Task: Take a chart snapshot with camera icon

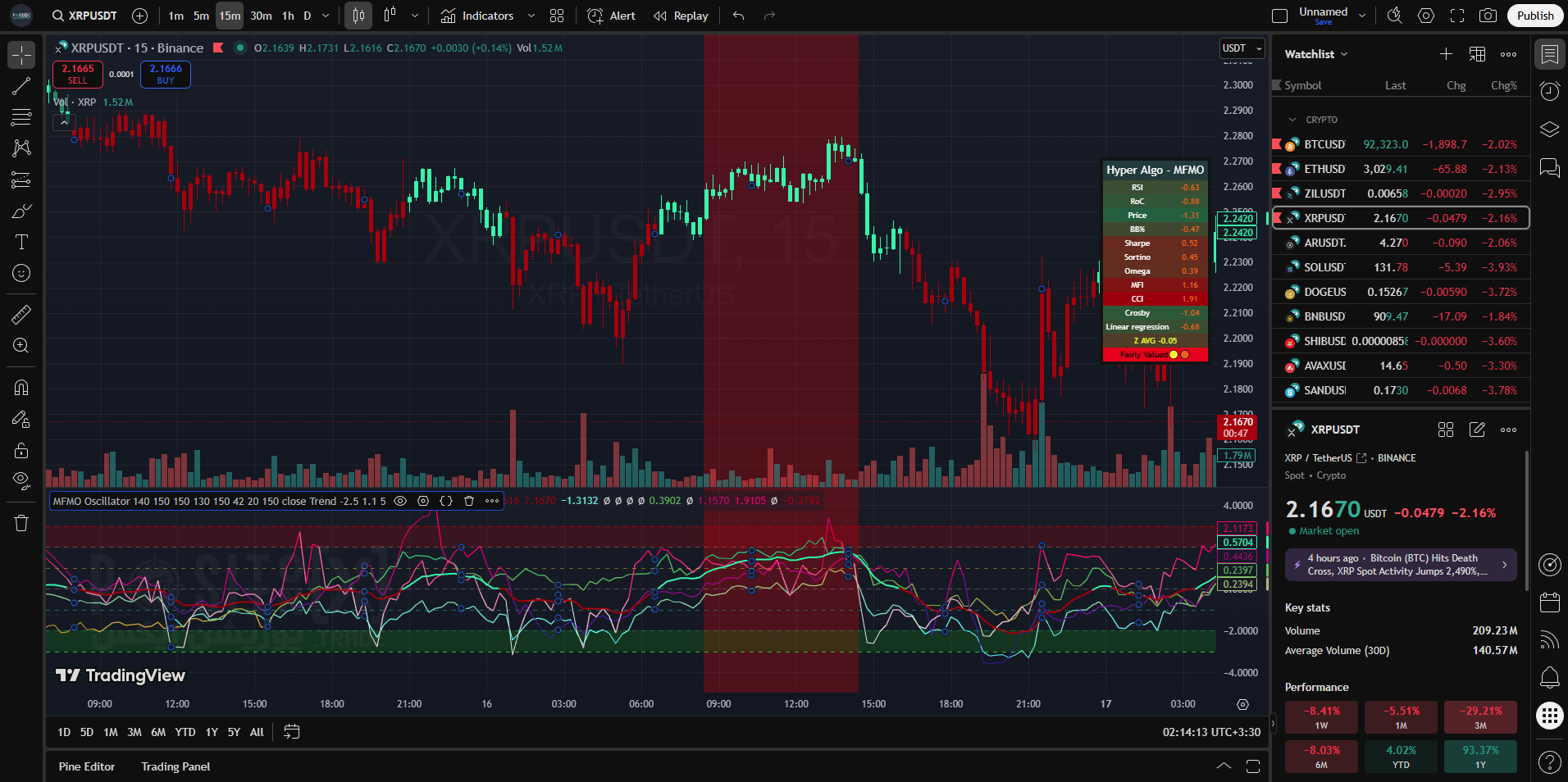Action: coord(1488,16)
